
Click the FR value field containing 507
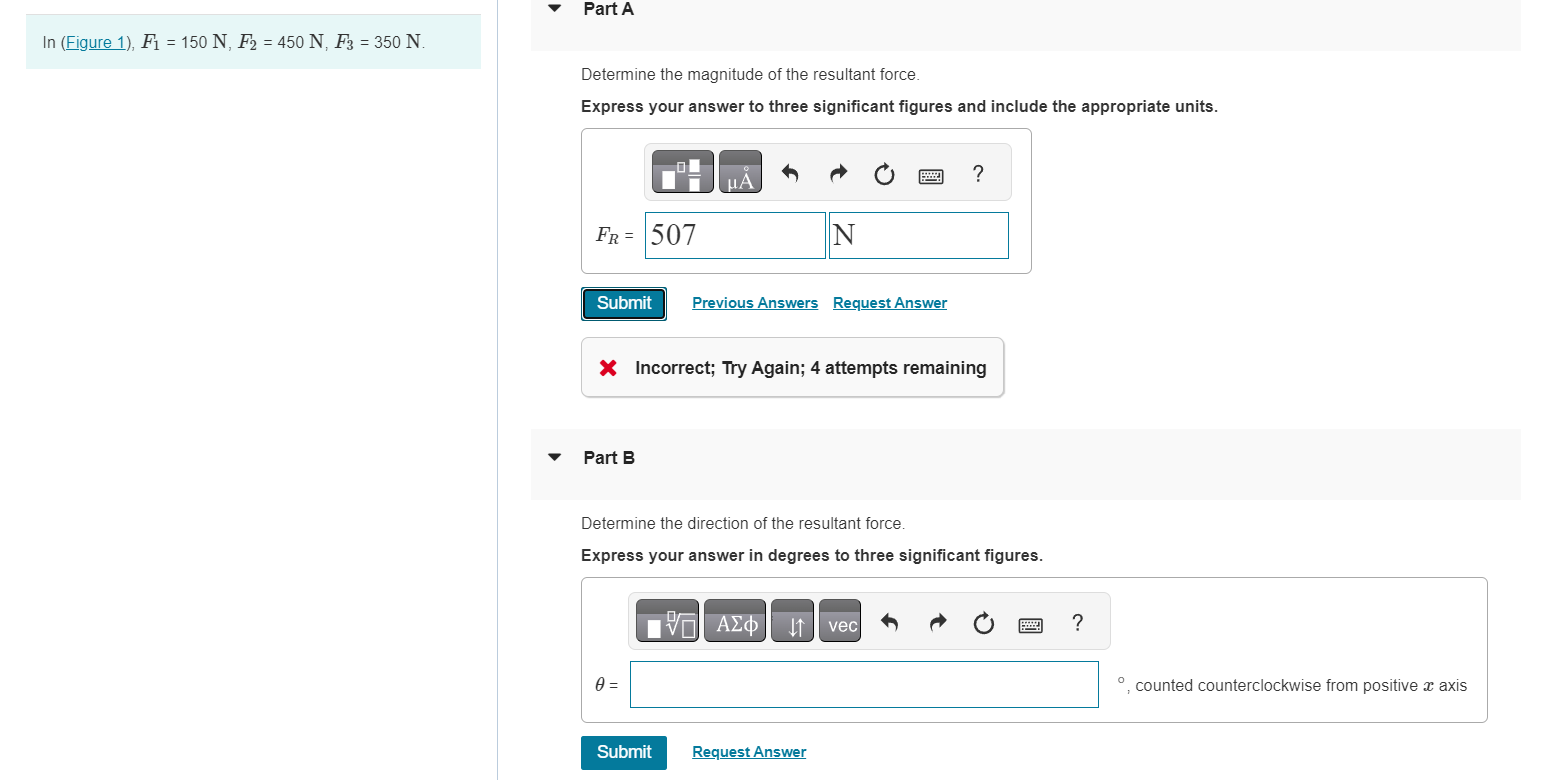[735, 235]
